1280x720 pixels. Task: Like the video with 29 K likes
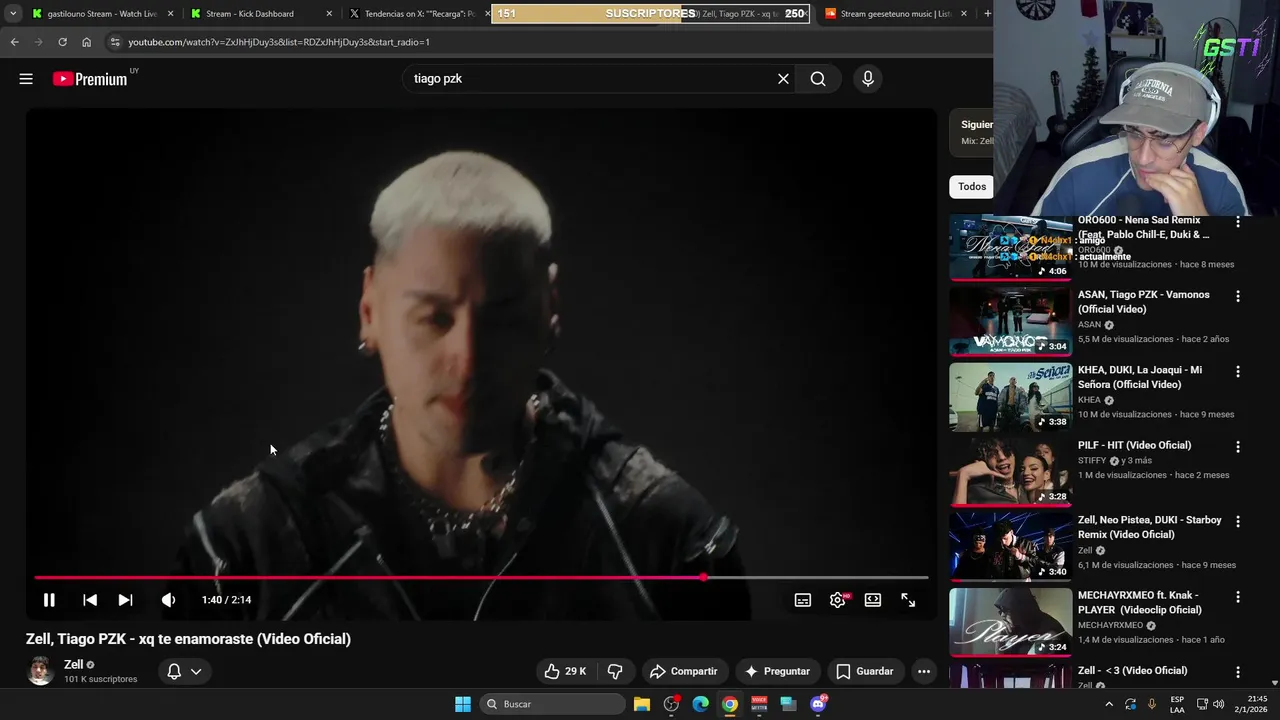tap(565, 671)
